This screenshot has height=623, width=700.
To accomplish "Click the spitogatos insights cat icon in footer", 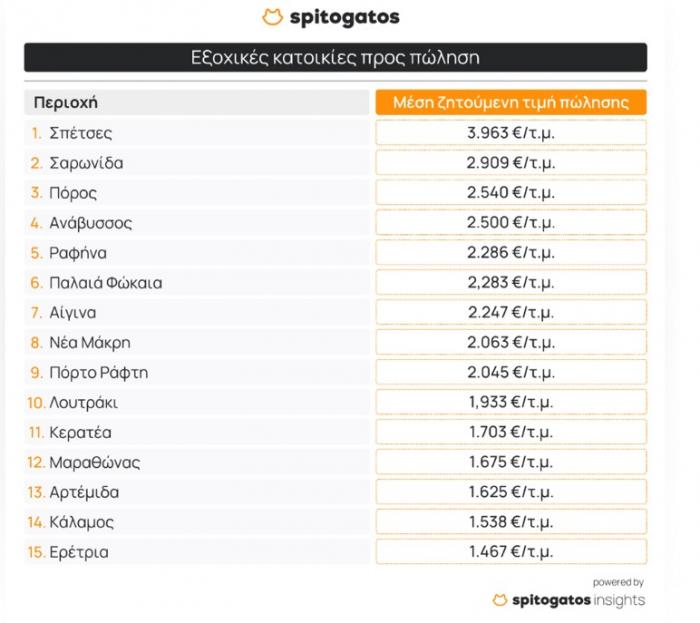I will pos(500,600).
